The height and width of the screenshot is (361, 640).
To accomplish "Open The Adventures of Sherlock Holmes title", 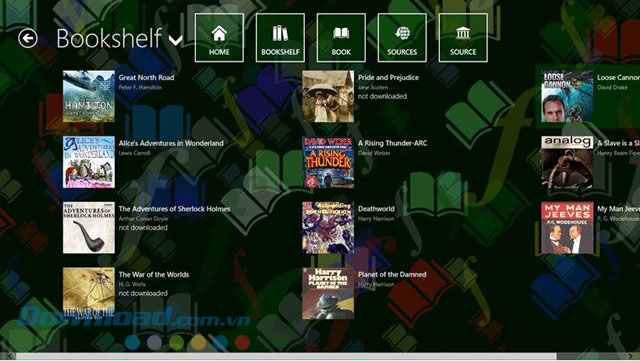I will (x=174, y=209).
